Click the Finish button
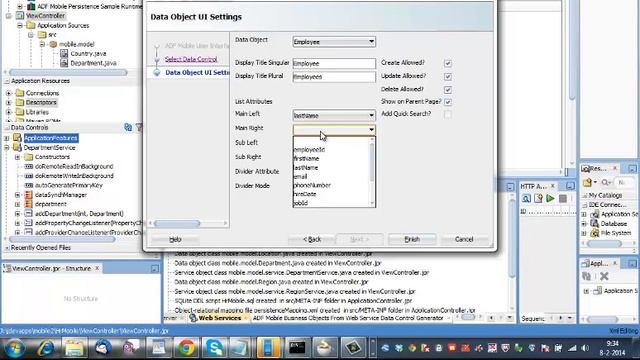 point(412,240)
